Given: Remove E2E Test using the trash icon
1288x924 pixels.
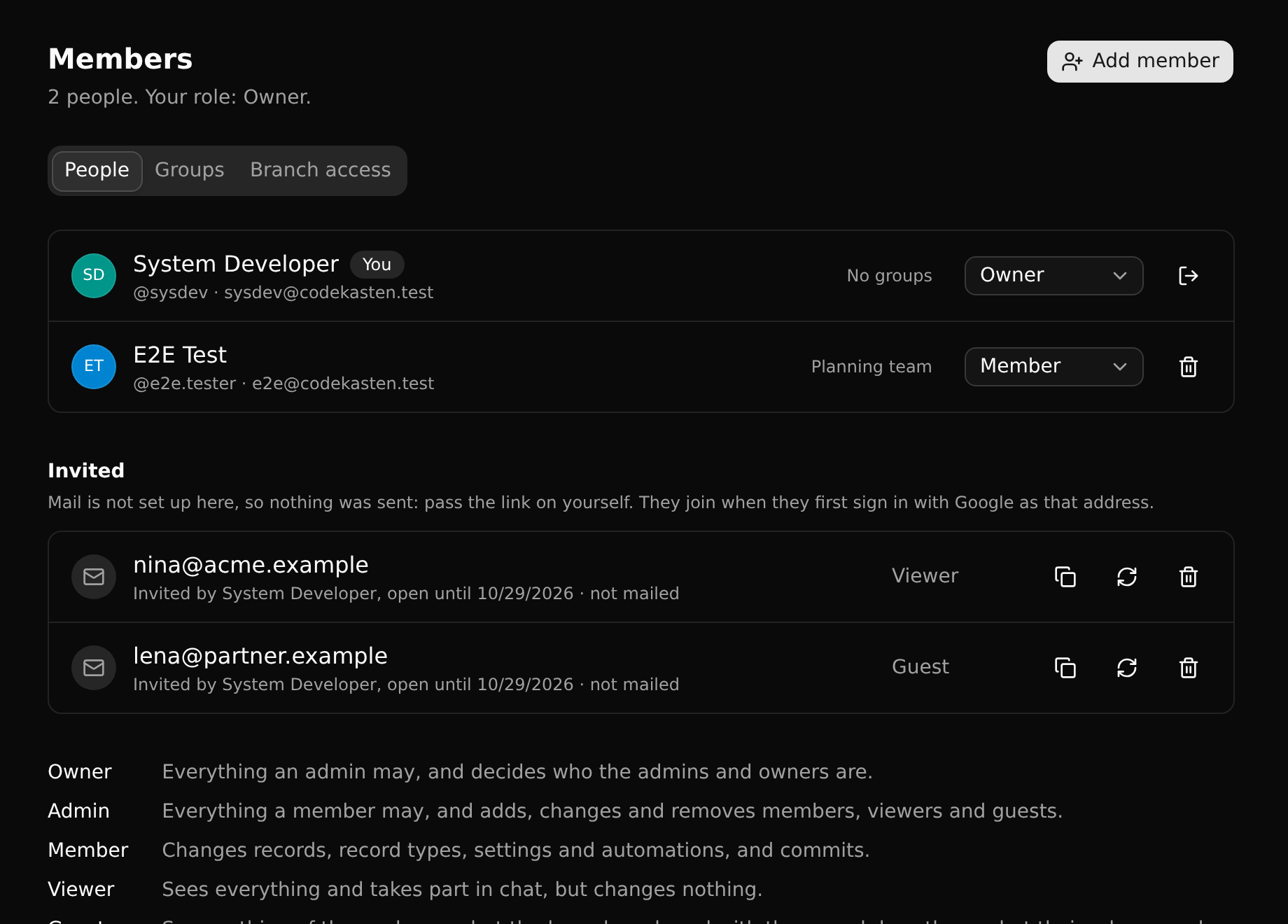Looking at the screenshot, I should [x=1188, y=367].
